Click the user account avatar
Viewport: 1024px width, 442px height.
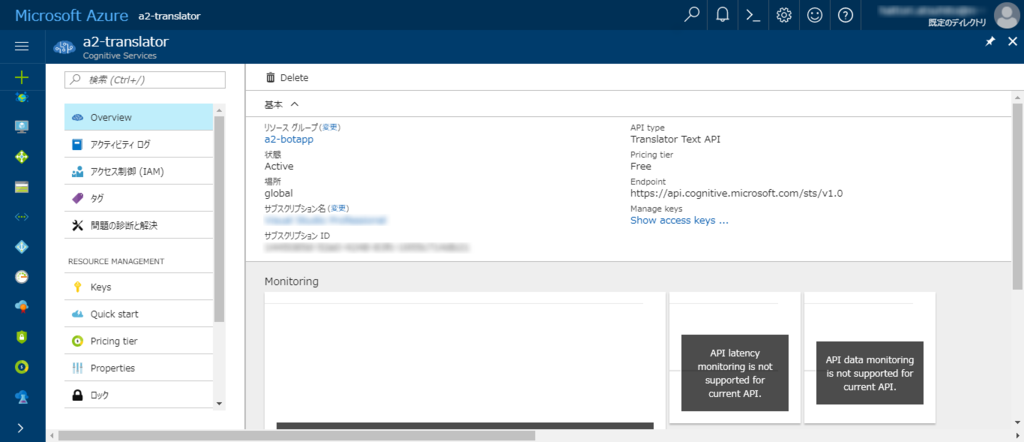tap(1006, 15)
